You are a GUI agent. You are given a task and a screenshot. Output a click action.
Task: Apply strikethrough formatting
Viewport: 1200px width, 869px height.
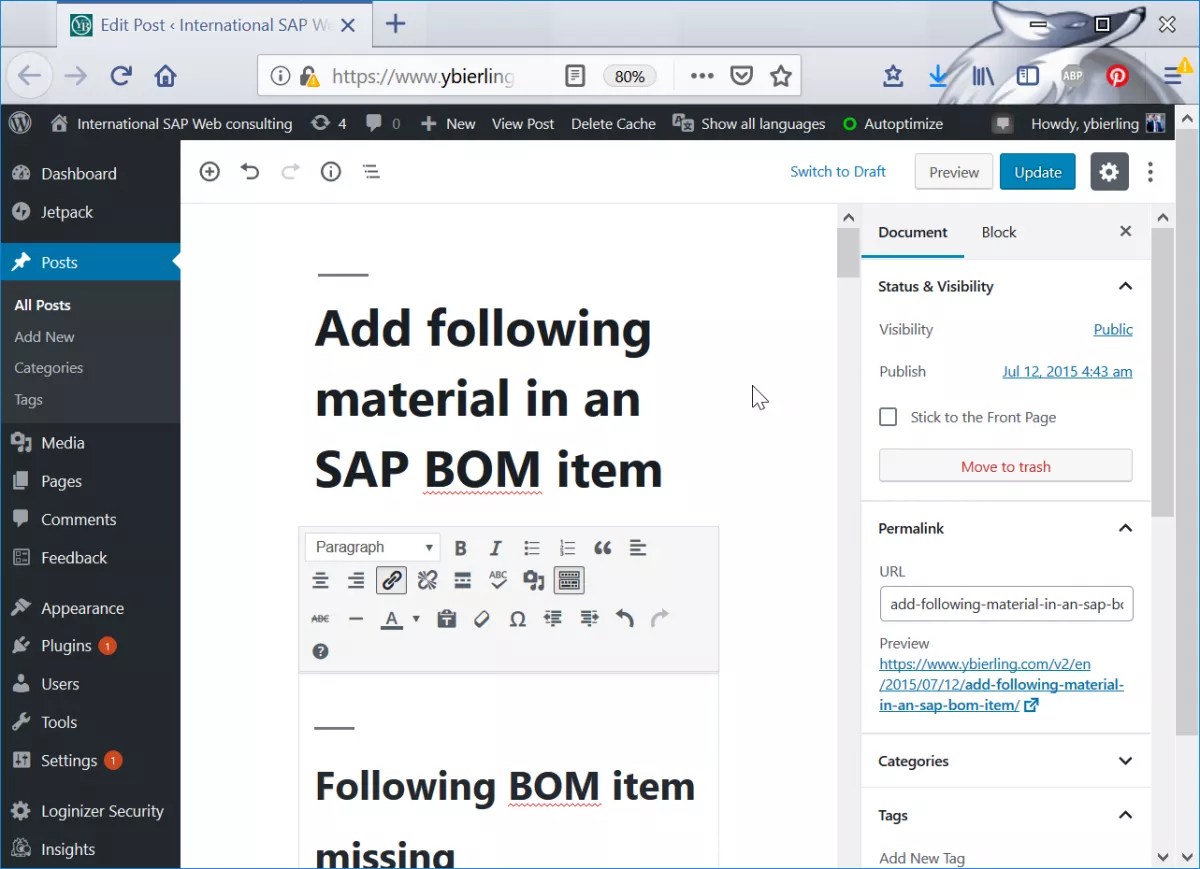(320, 619)
